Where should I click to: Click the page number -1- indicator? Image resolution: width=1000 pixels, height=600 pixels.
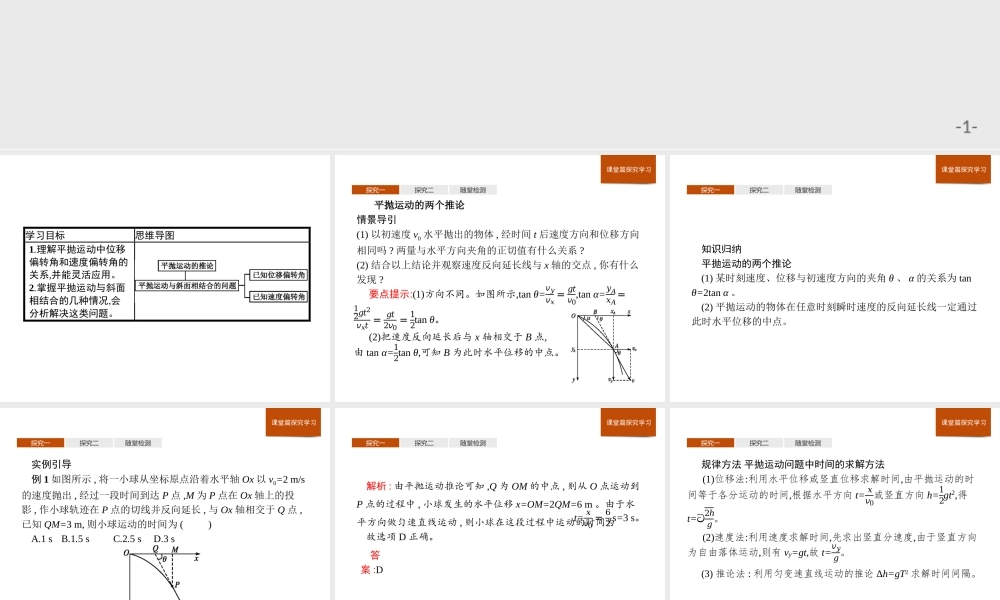pyautogui.click(x=967, y=125)
